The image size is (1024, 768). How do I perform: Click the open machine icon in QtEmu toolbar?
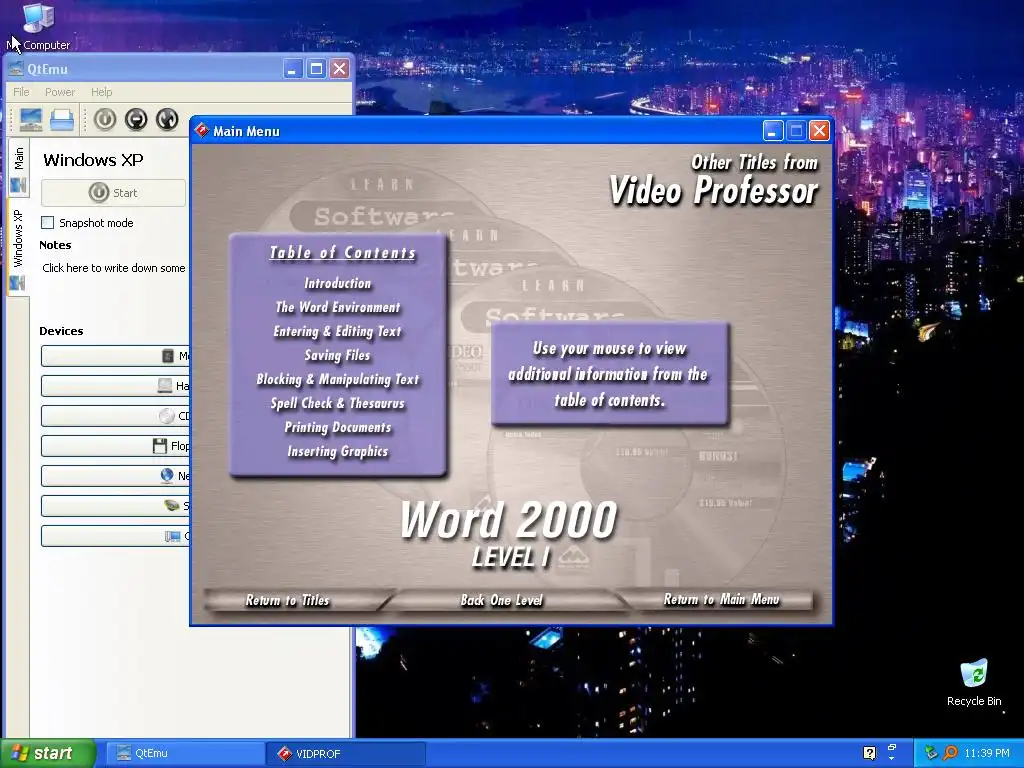click(63, 120)
